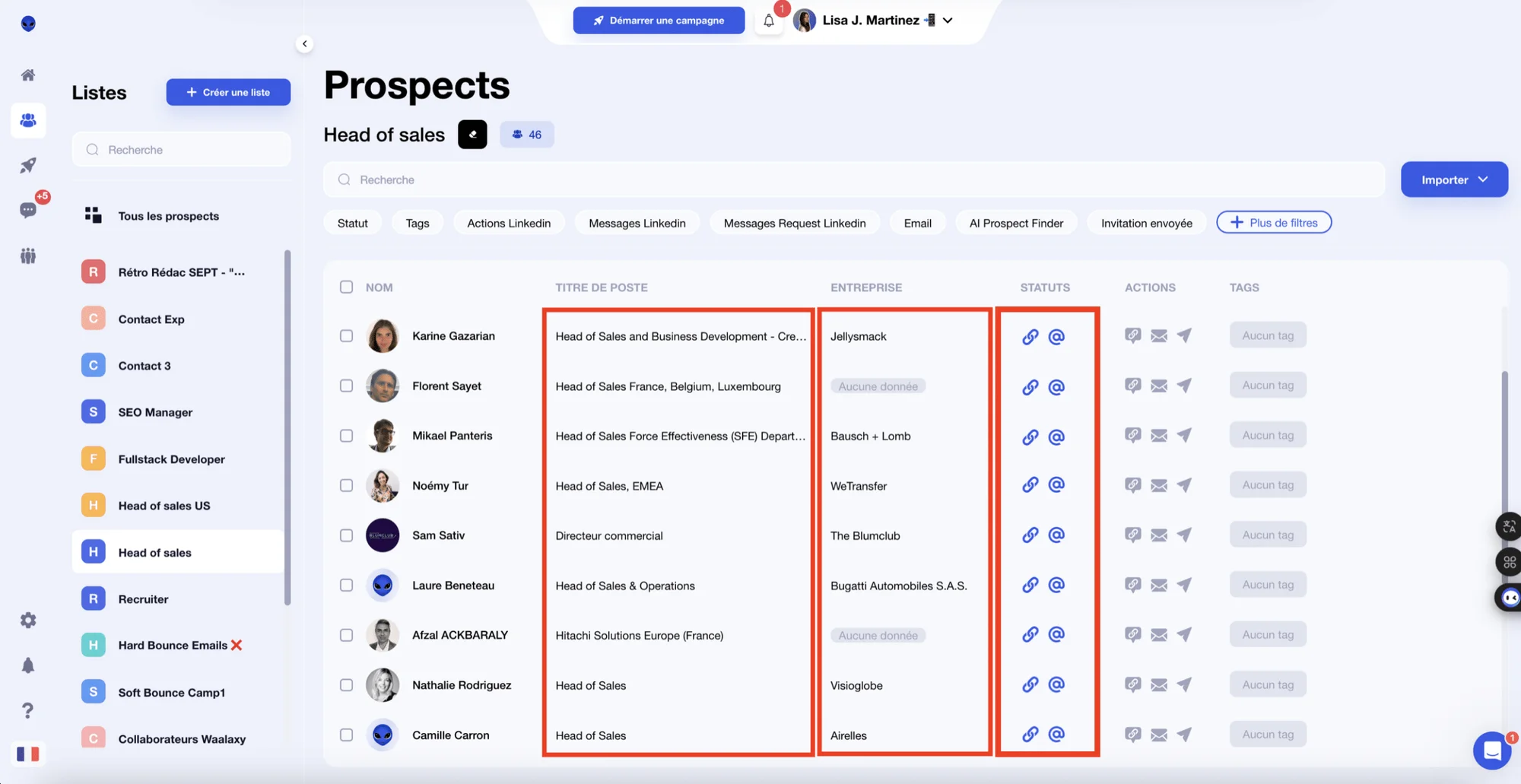Check the box for Sam Sativ

pos(346,535)
